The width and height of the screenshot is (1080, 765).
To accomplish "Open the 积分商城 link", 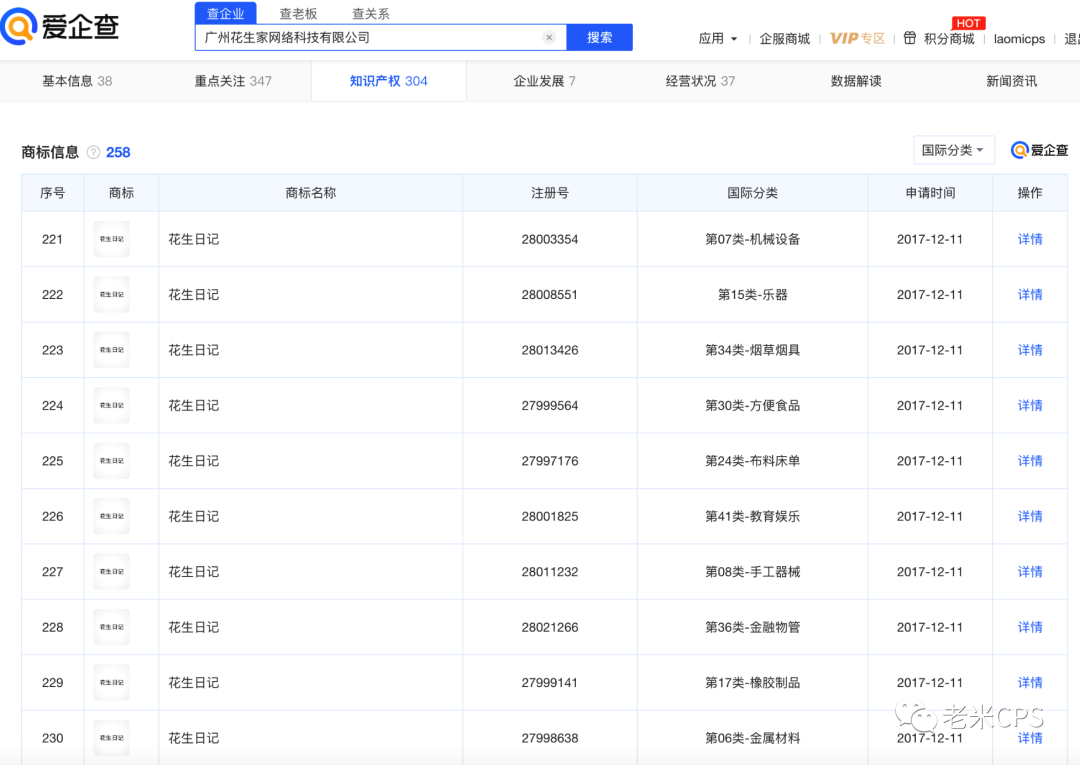I will pyautogui.click(x=949, y=39).
